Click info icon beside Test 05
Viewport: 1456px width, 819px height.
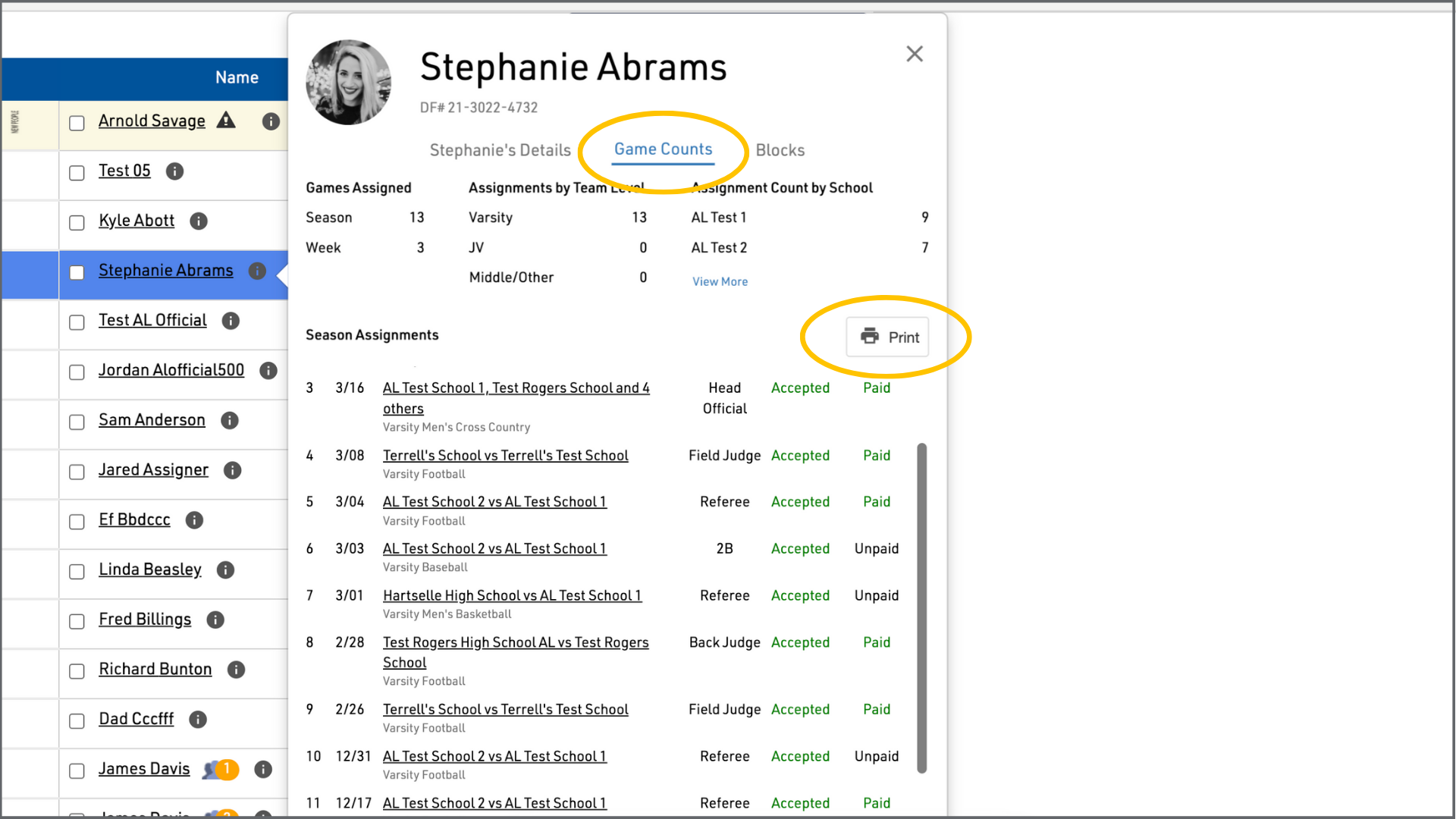tap(174, 171)
